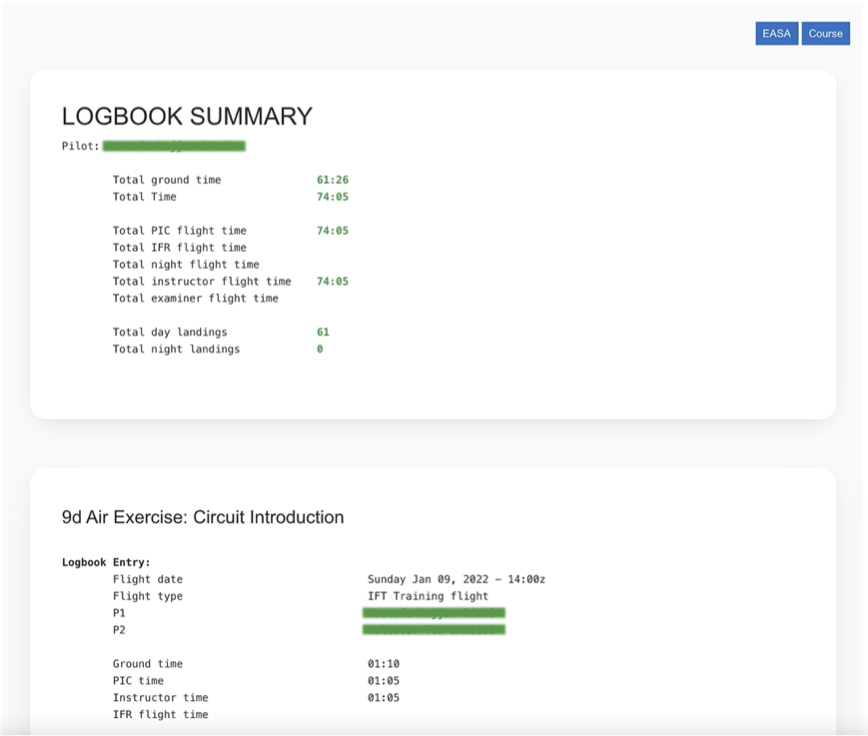Click the EASA button

(x=777, y=34)
